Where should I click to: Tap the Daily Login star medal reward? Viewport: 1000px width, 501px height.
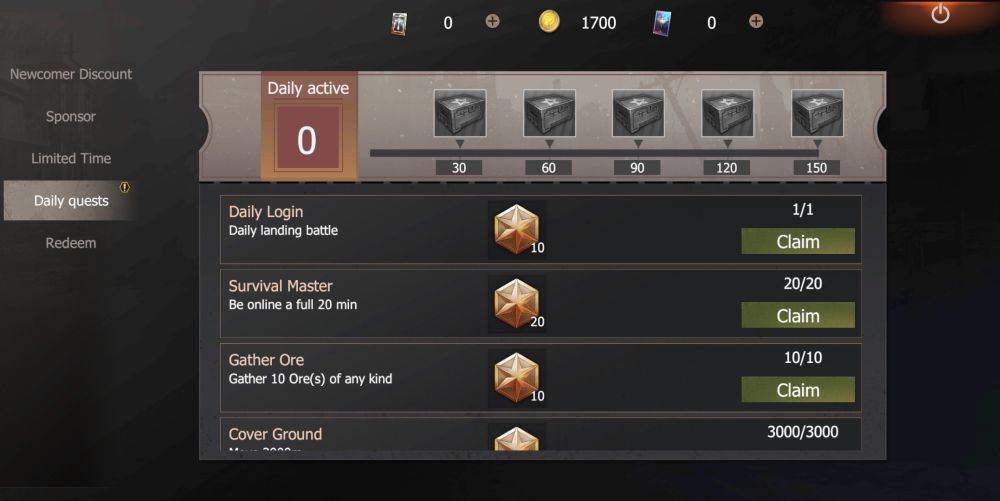tap(517, 229)
